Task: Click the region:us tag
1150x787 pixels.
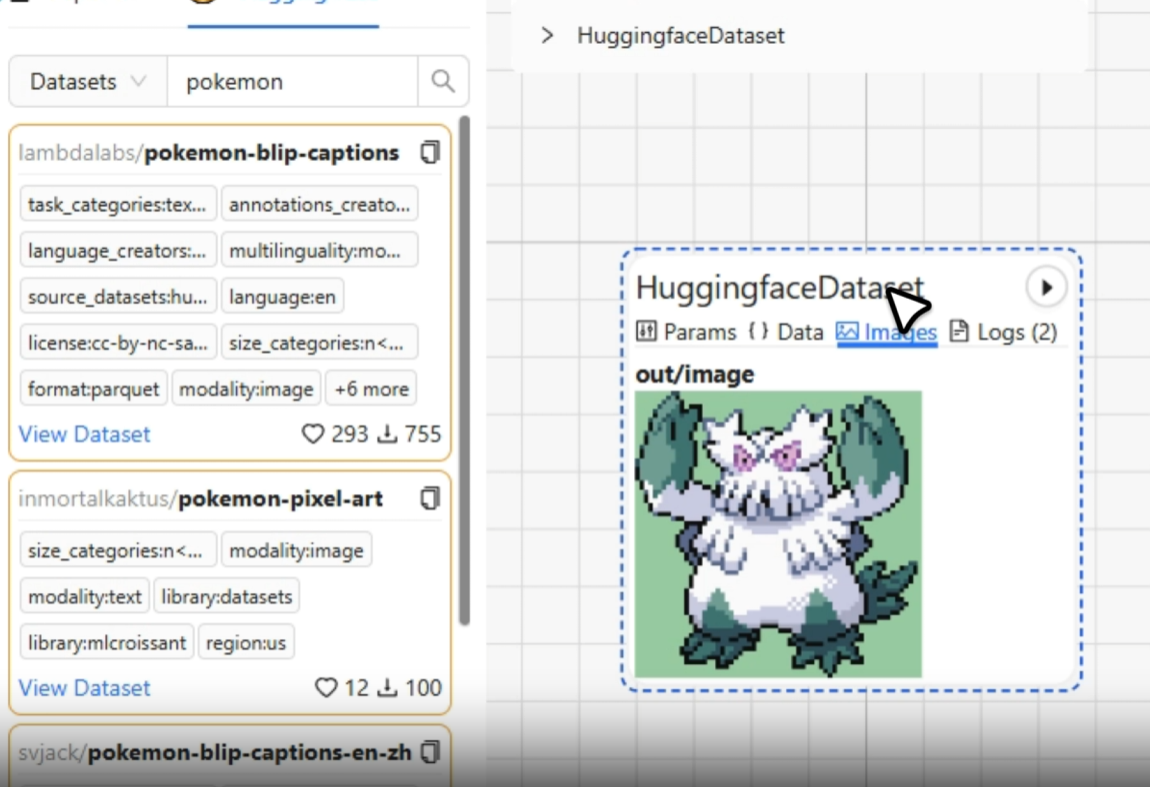Action: [x=246, y=643]
